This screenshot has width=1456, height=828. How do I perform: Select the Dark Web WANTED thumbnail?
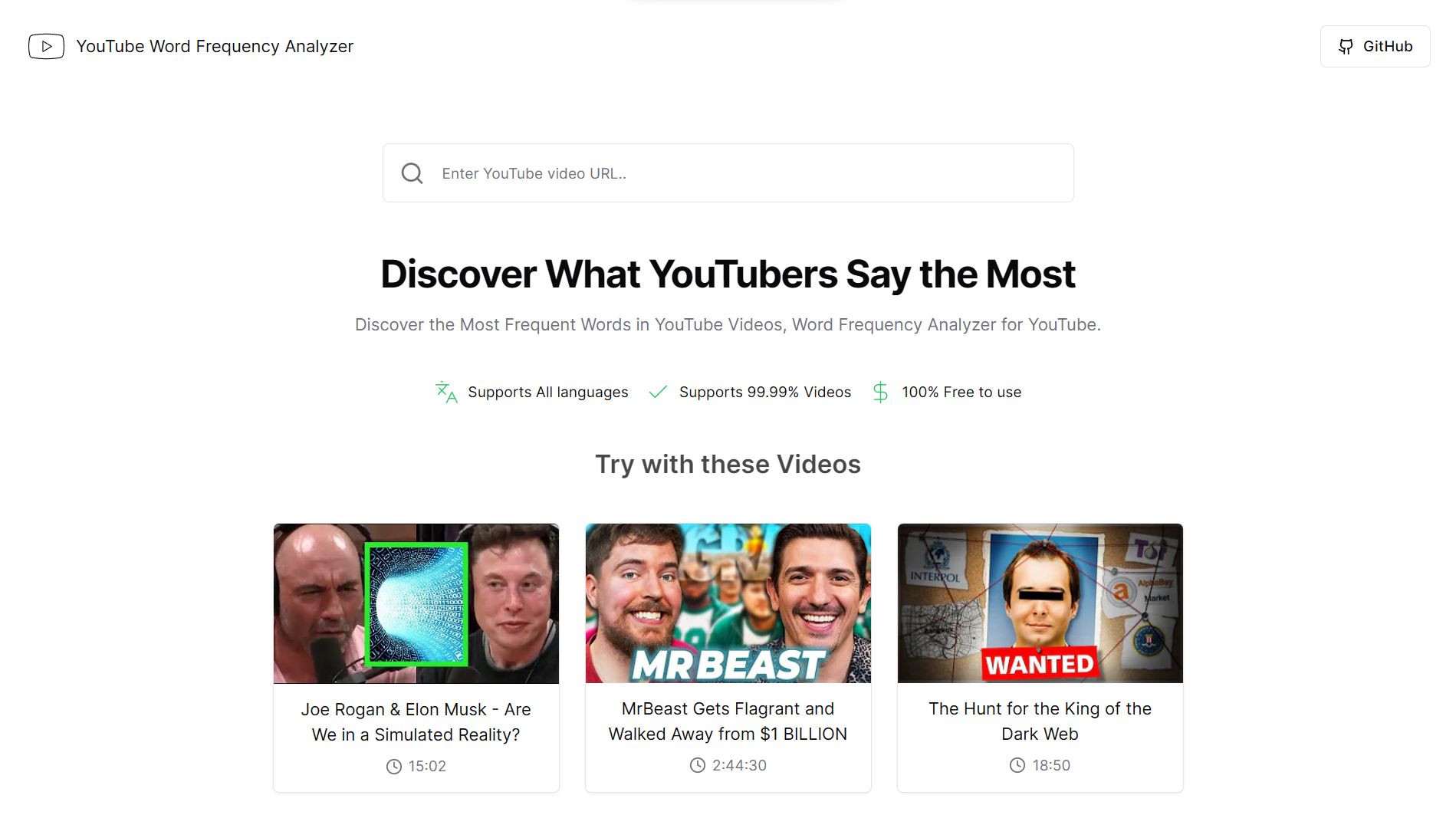point(1040,603)
